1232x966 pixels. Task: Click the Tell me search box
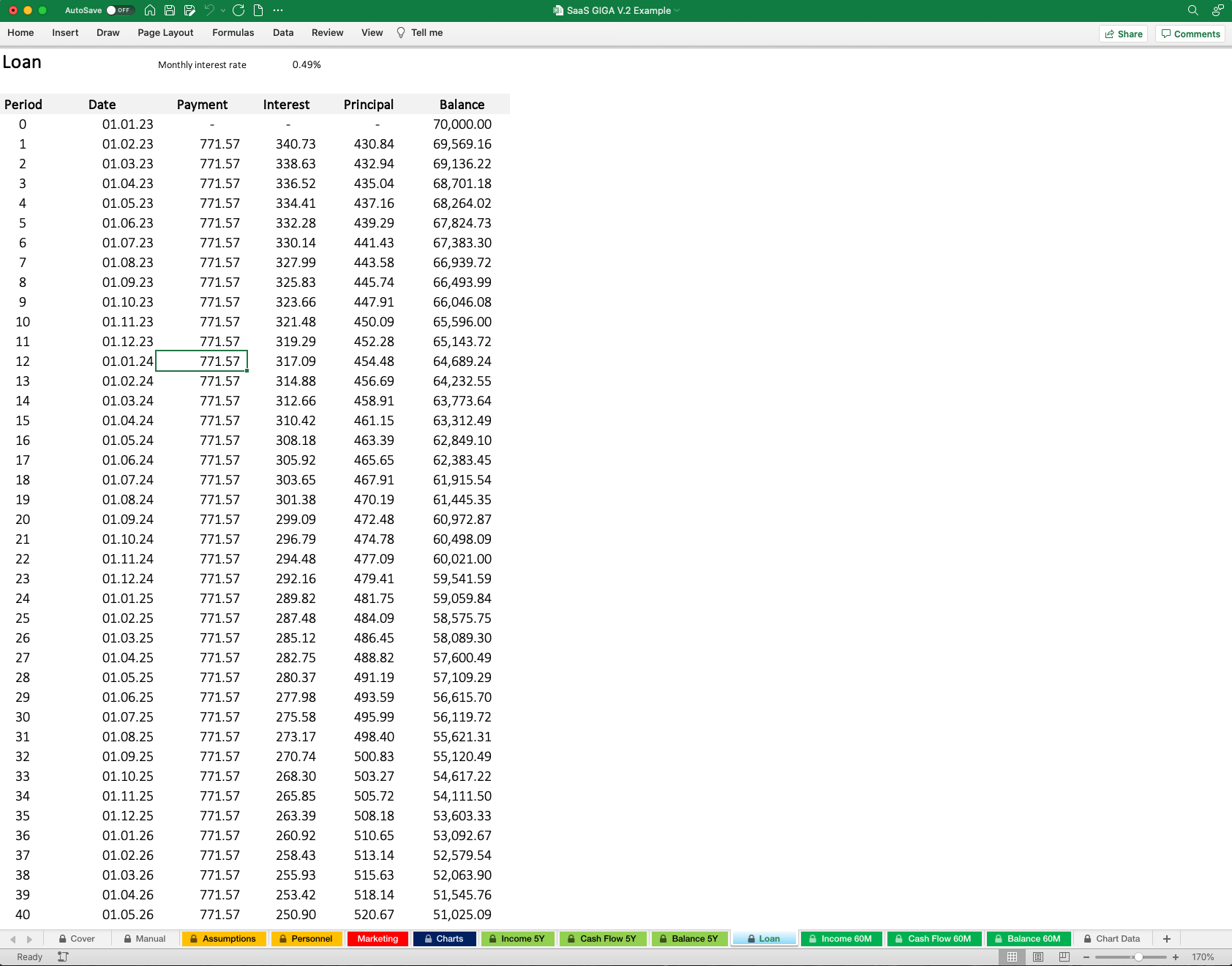click(x=420, y=33)
